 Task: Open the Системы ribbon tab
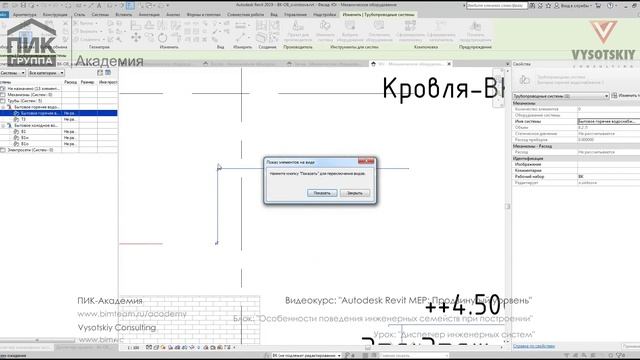pyautogui.click(x=100, y=14)
